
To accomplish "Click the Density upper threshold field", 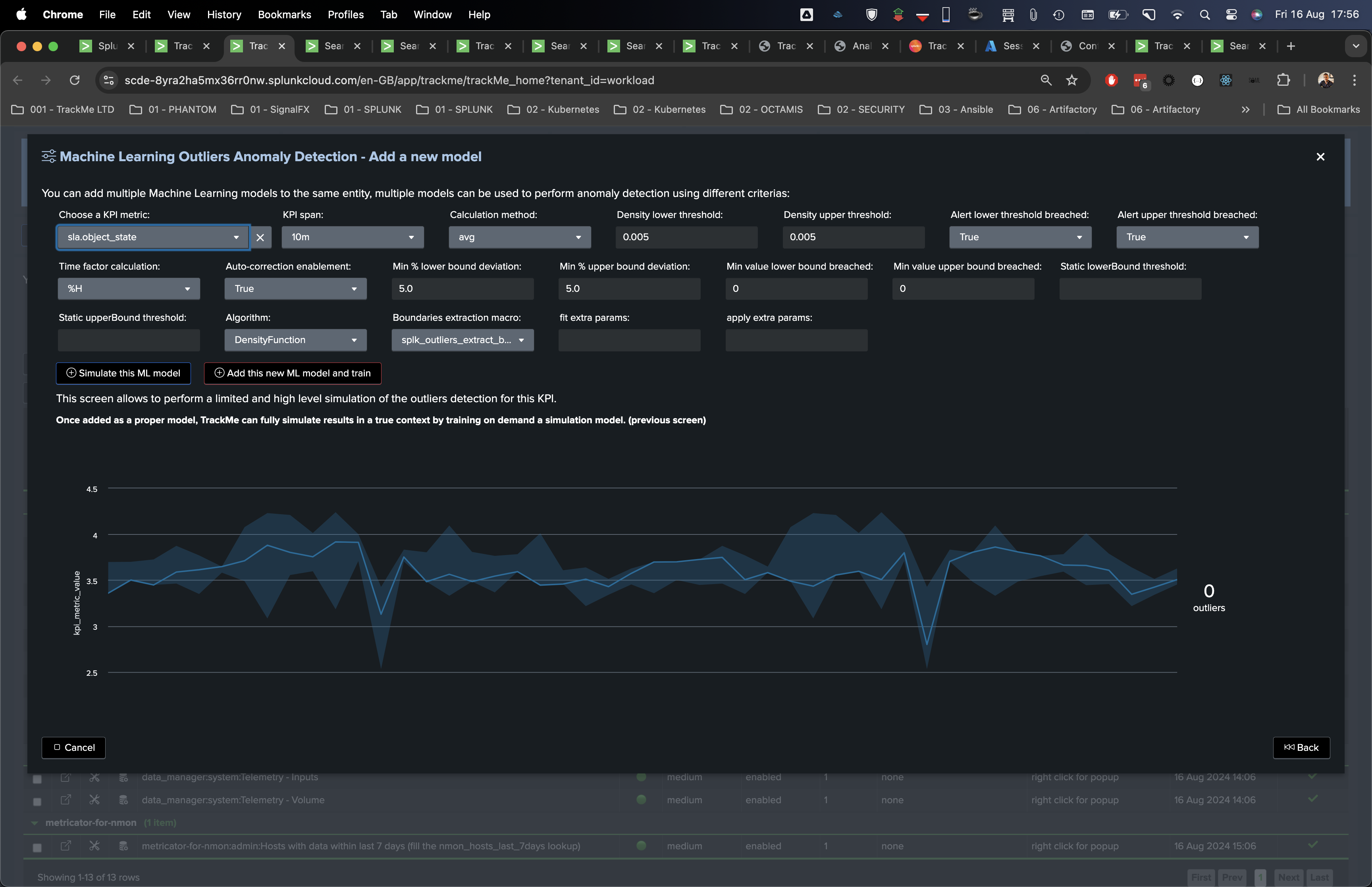I will (853, 237).
